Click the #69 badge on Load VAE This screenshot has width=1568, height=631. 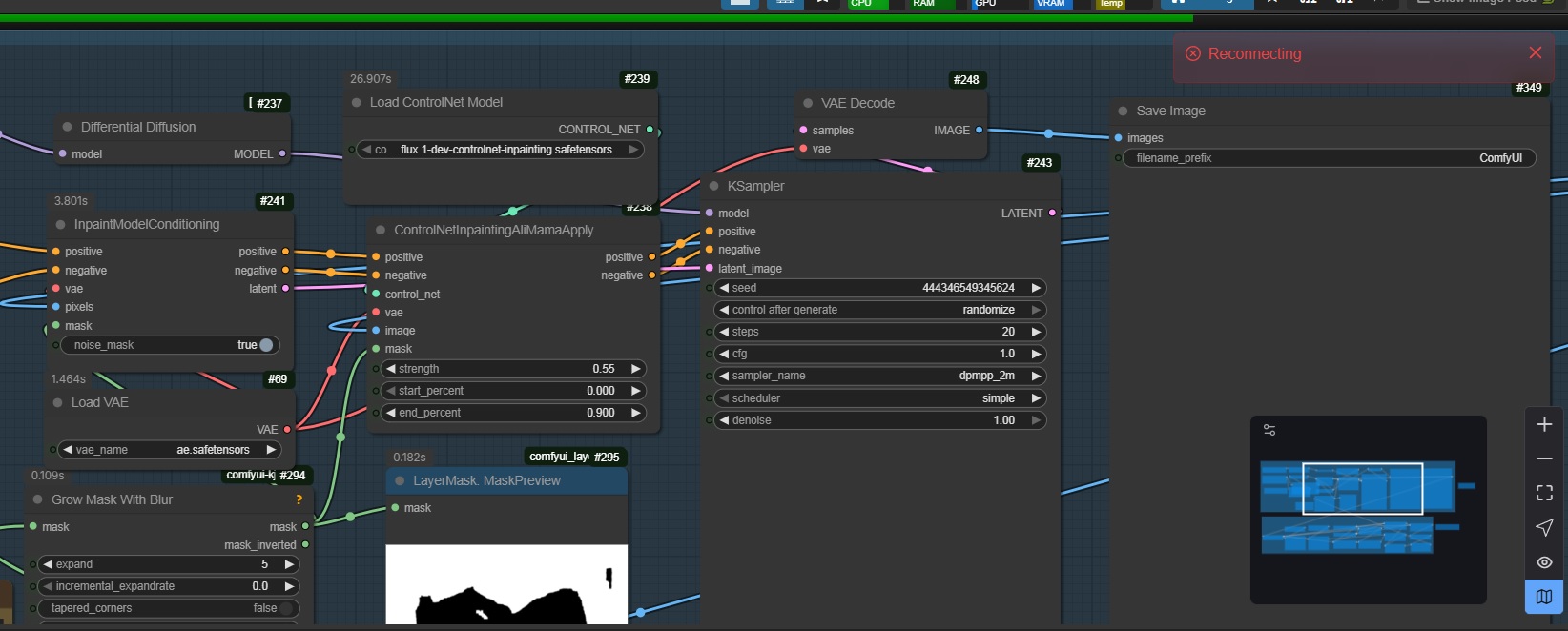(278, 379)
